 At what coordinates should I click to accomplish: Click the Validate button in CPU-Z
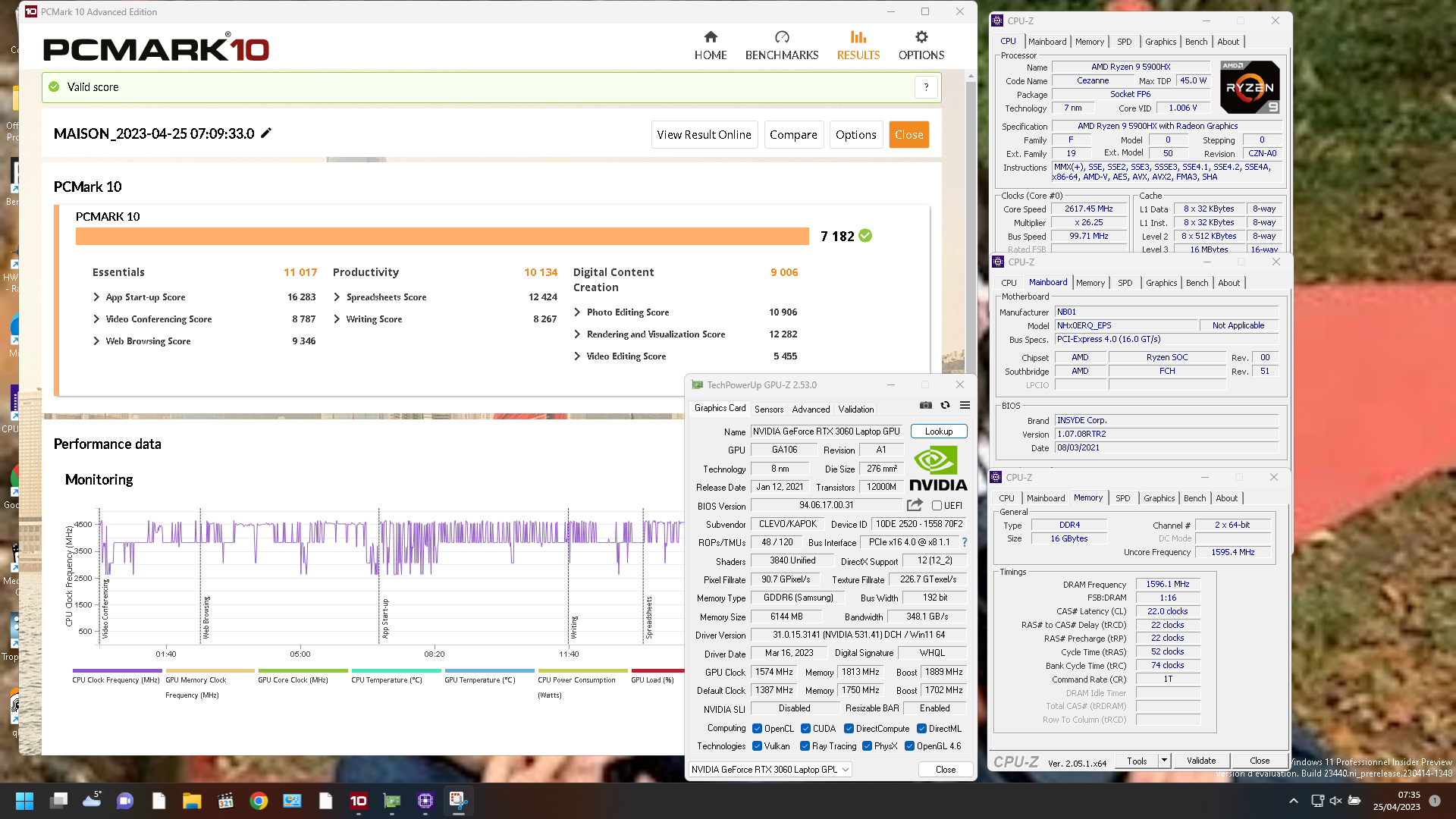(x=1201, y=761)
